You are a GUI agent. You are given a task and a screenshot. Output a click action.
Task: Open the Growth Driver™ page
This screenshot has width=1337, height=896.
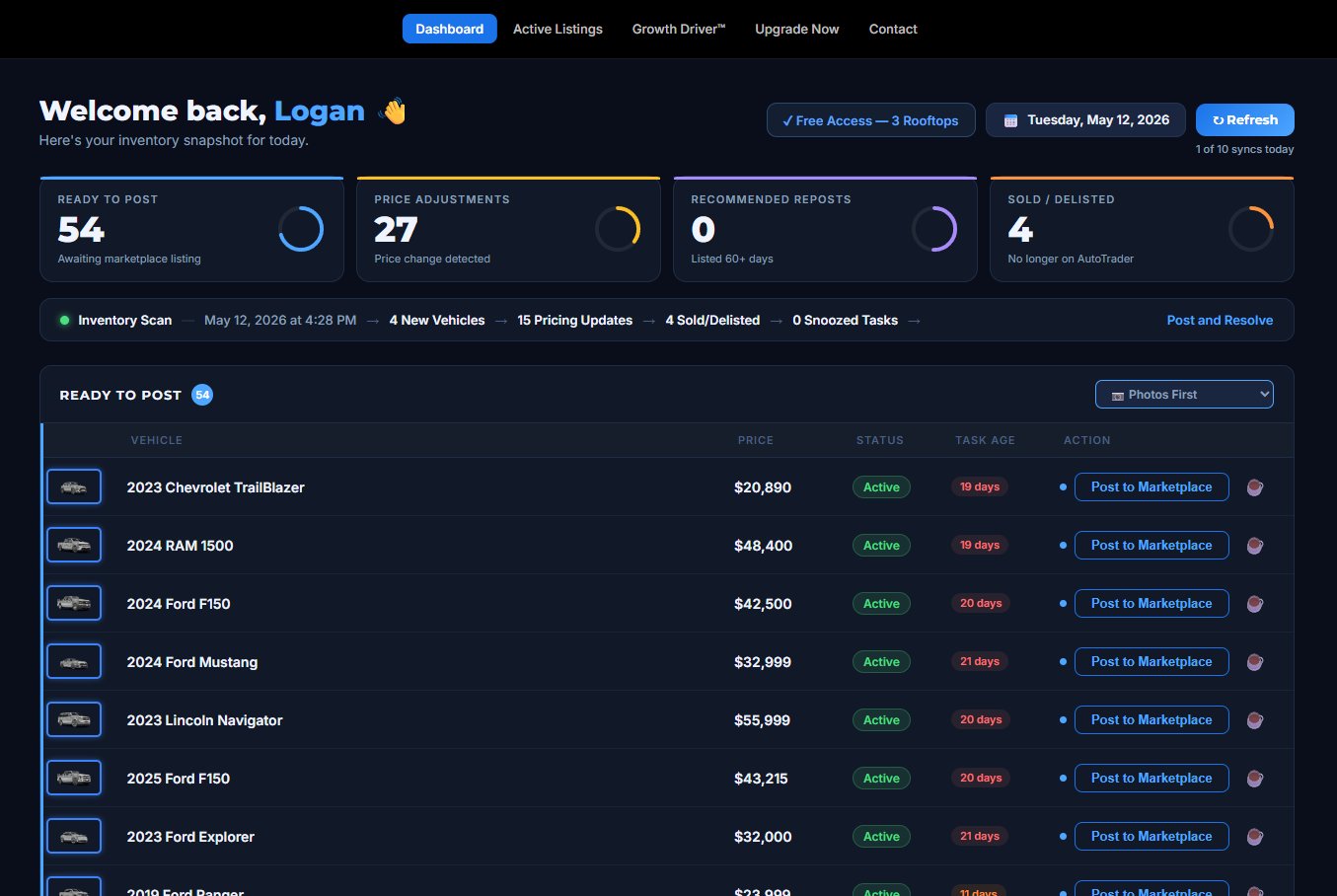(x=679, y=29)
